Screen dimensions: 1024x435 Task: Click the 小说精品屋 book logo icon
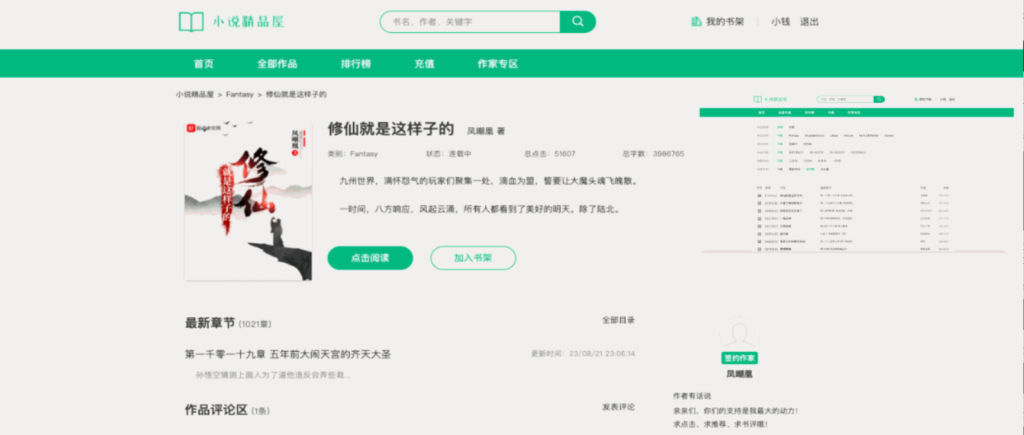(191, 22)
